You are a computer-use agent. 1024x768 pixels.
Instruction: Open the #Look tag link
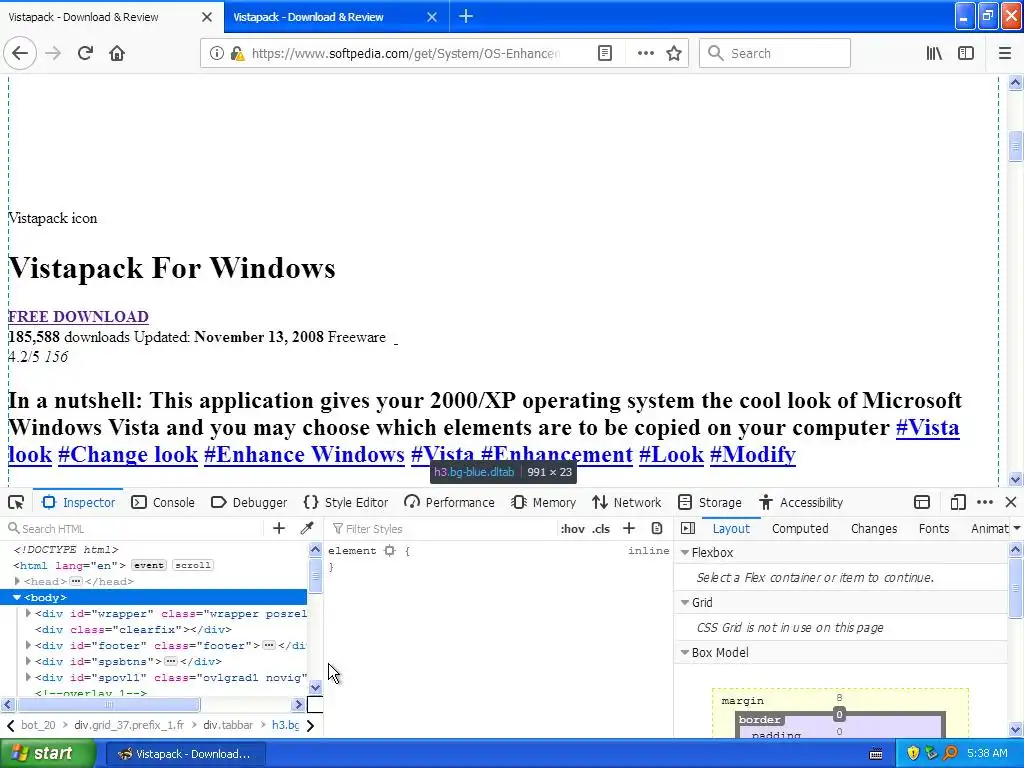pyautogui.click(x=671, y=455)
